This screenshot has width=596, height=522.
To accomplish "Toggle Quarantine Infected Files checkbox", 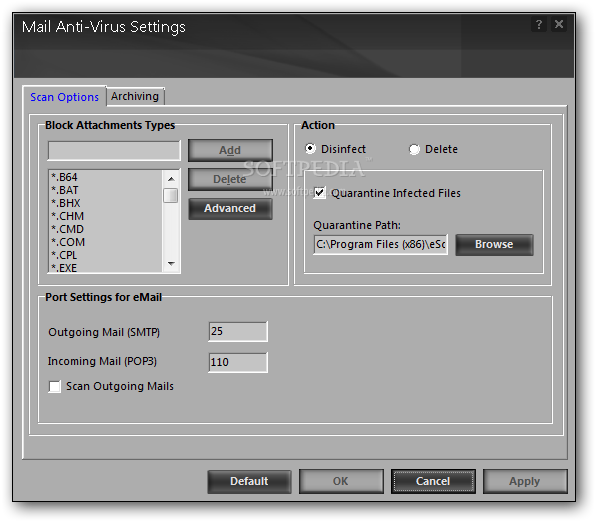I will [x=320, y=193].
